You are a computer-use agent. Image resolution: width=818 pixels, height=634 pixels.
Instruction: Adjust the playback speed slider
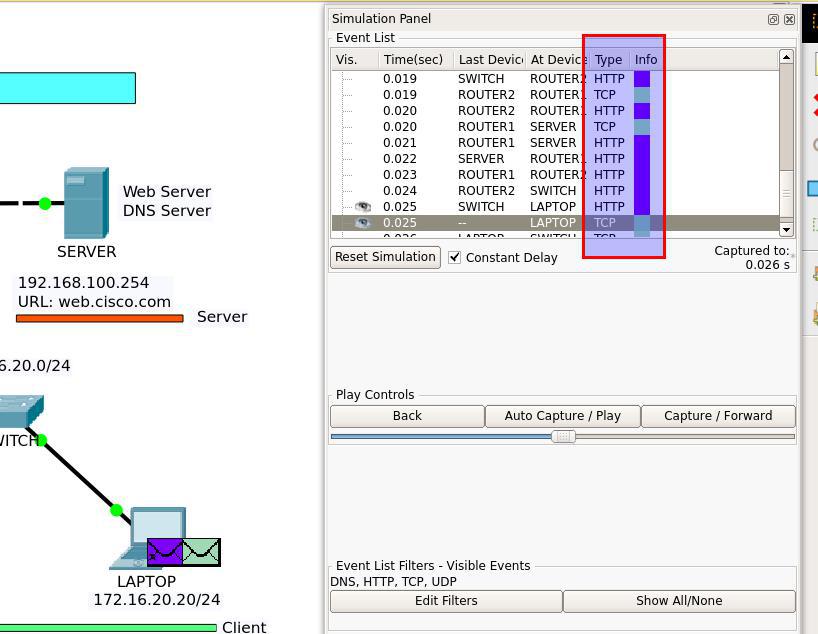click(x=564, y=435)
